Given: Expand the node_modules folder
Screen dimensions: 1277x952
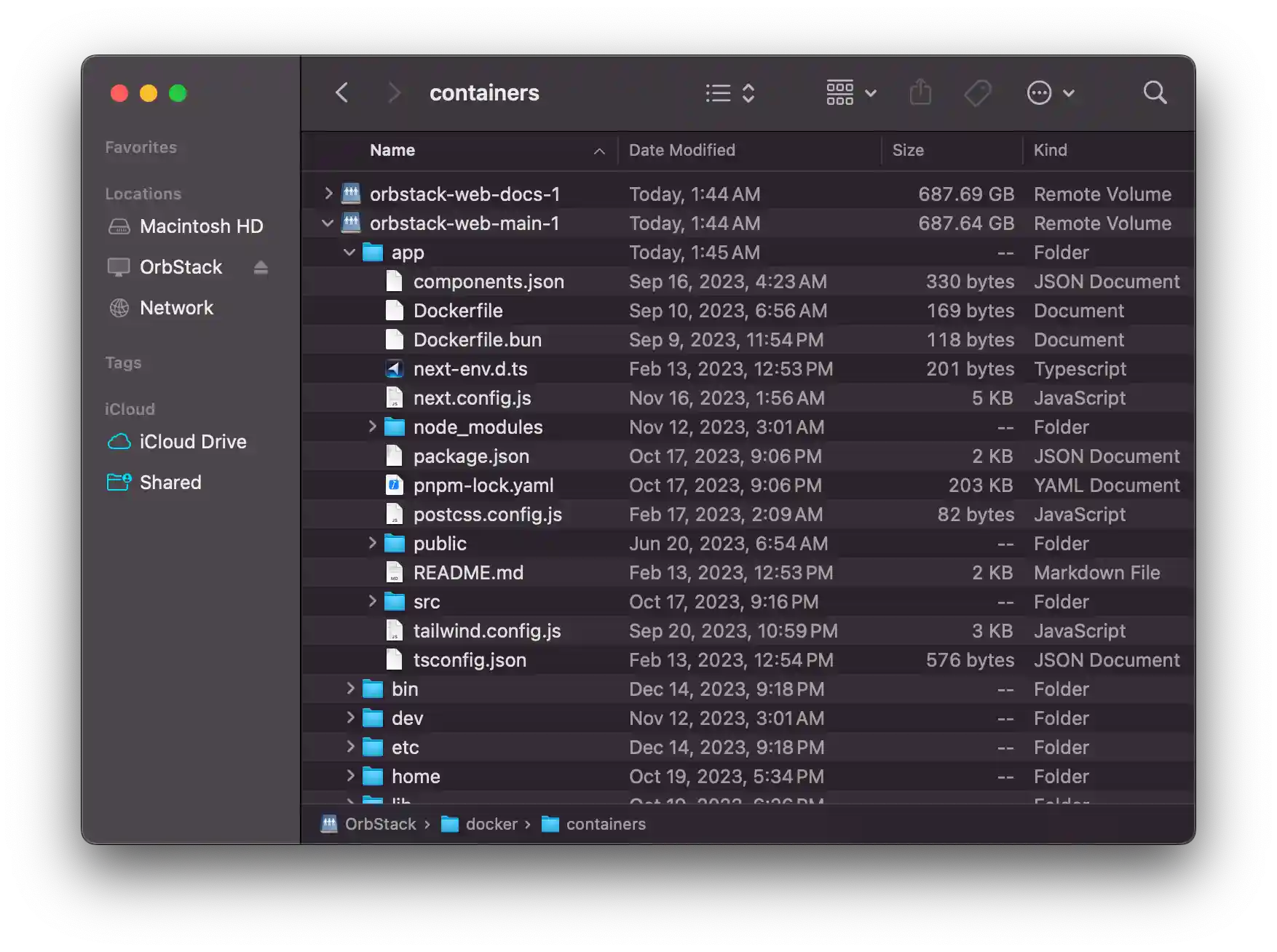Looking at the screenshot, I should 373,427.
